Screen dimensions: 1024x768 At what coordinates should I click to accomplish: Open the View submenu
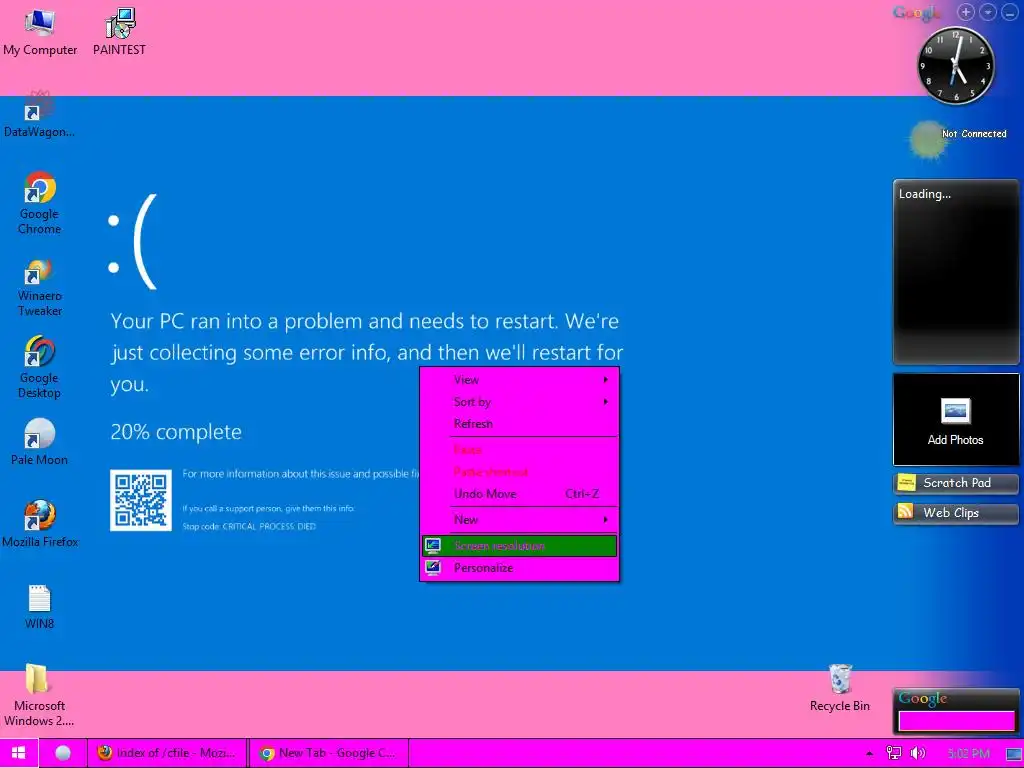(519, 379)
